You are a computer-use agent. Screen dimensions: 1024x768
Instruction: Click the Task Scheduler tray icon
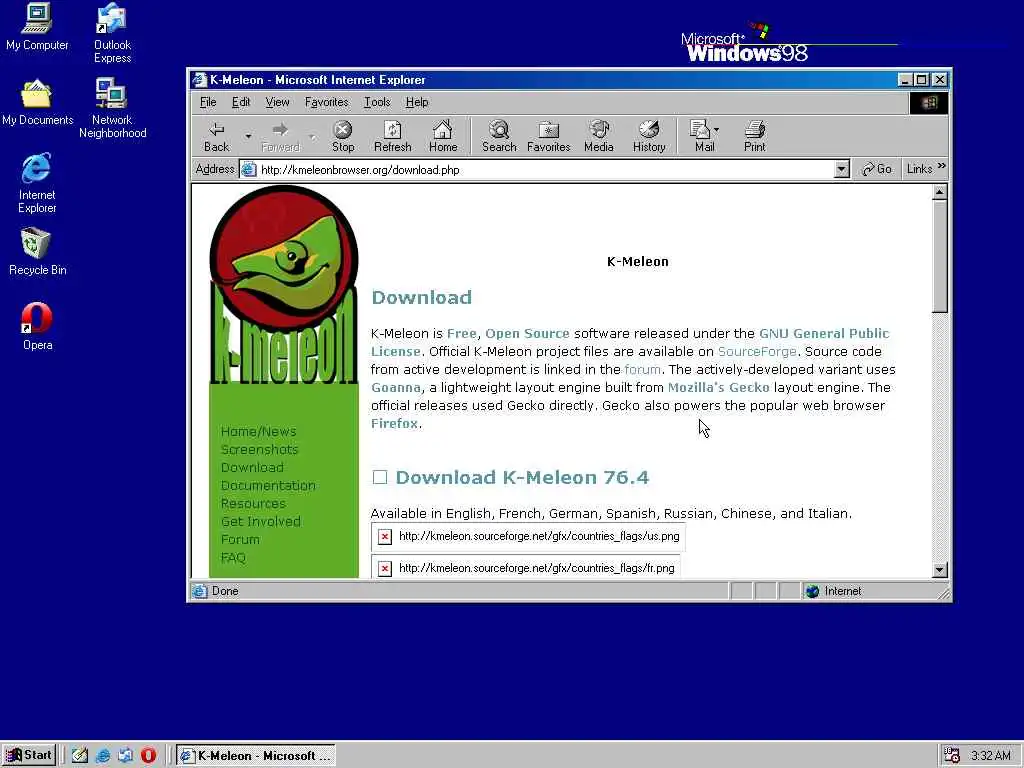(x=952, y=756)
